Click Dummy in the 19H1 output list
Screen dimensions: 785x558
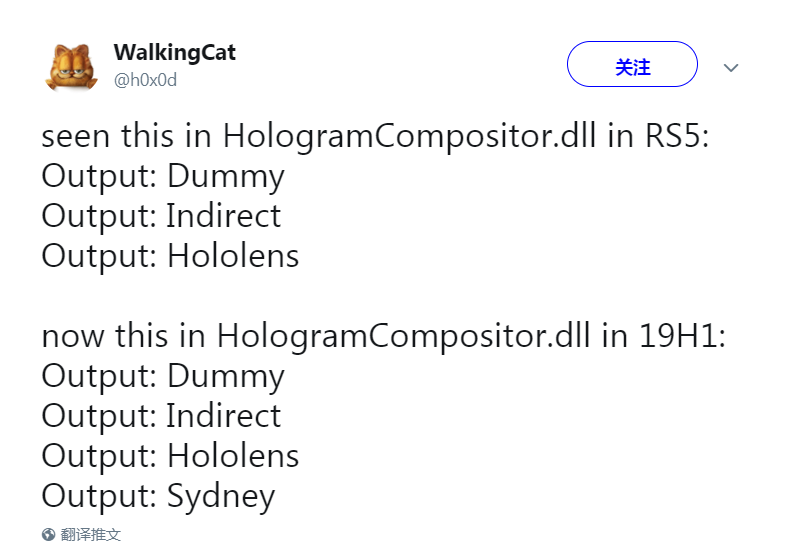tap(226, 377)
